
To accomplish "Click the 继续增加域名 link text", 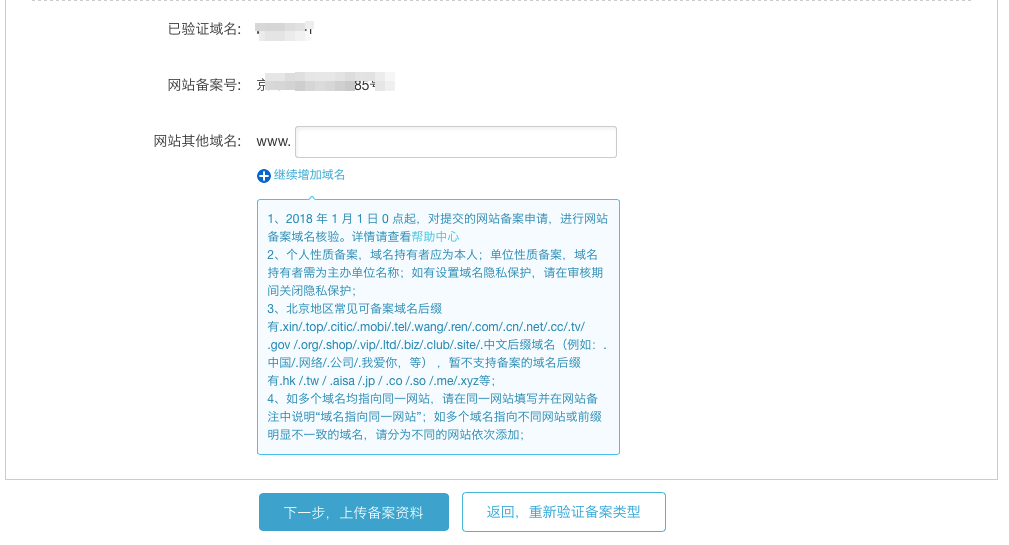I will (x=309, y=175).
